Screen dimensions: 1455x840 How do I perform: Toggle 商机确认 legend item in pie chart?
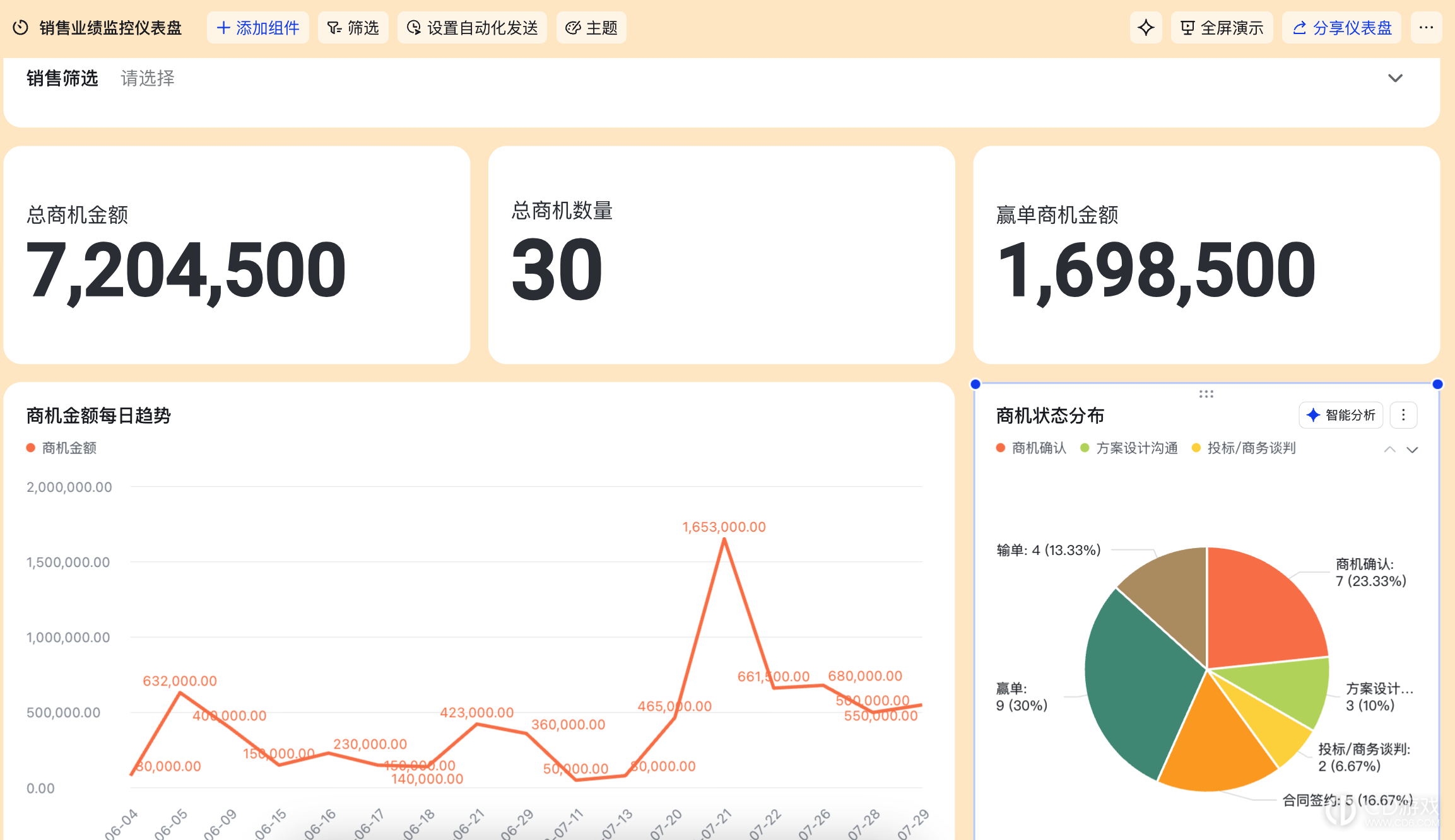pos(1031,448)
